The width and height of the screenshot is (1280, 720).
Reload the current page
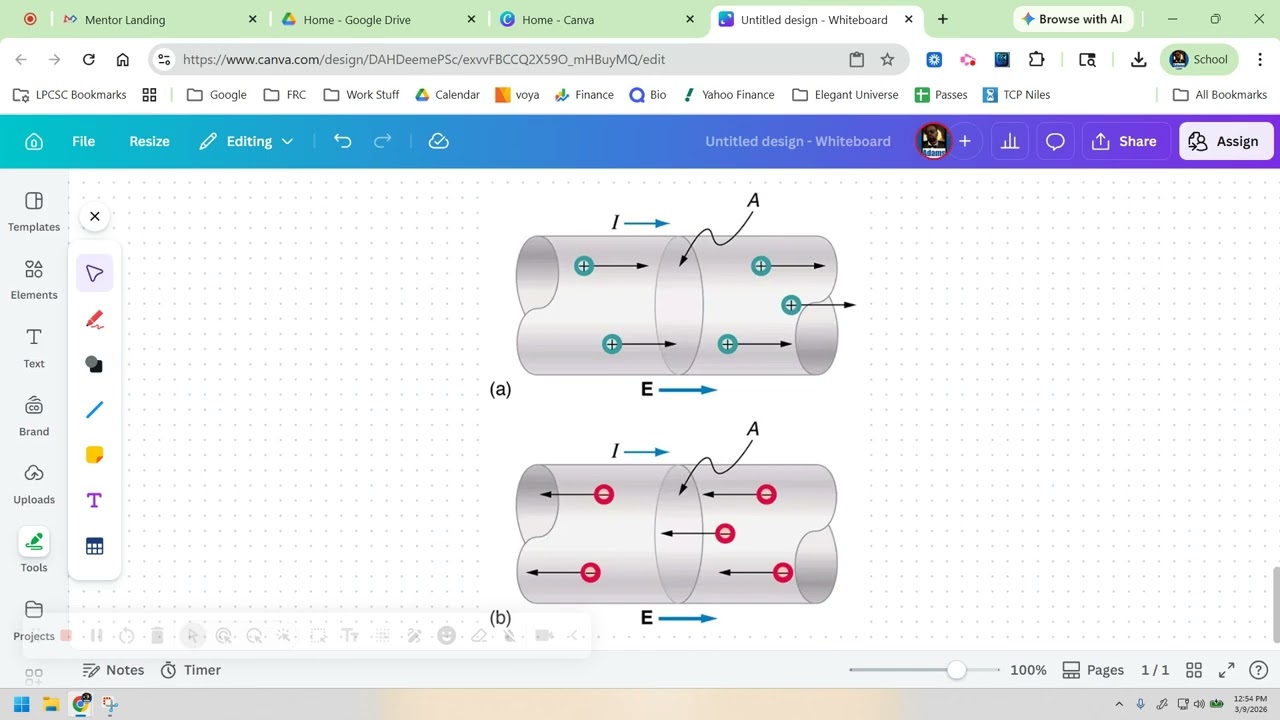[x=89, y=59]
